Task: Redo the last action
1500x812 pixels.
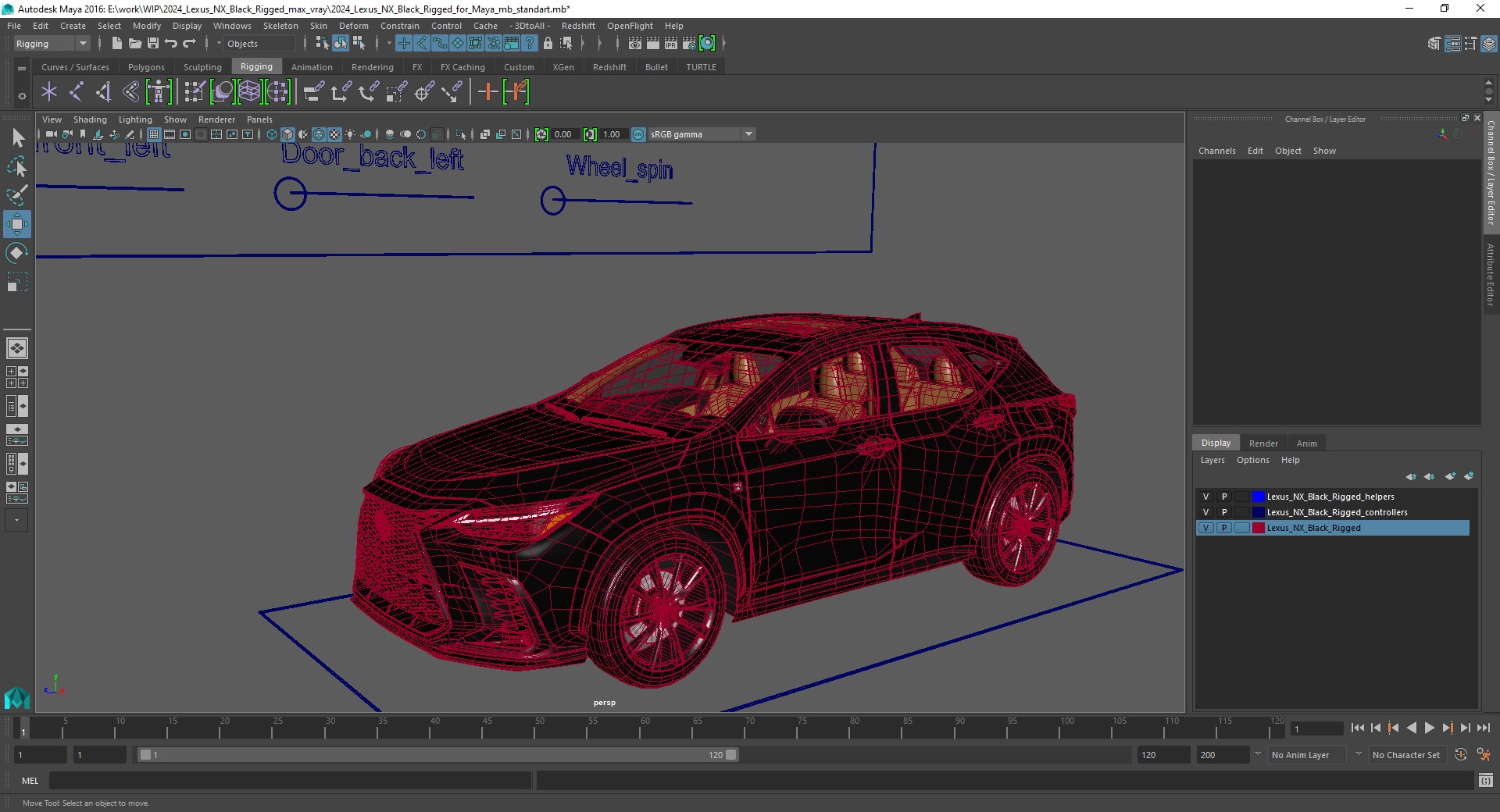Action: [189, 44]
